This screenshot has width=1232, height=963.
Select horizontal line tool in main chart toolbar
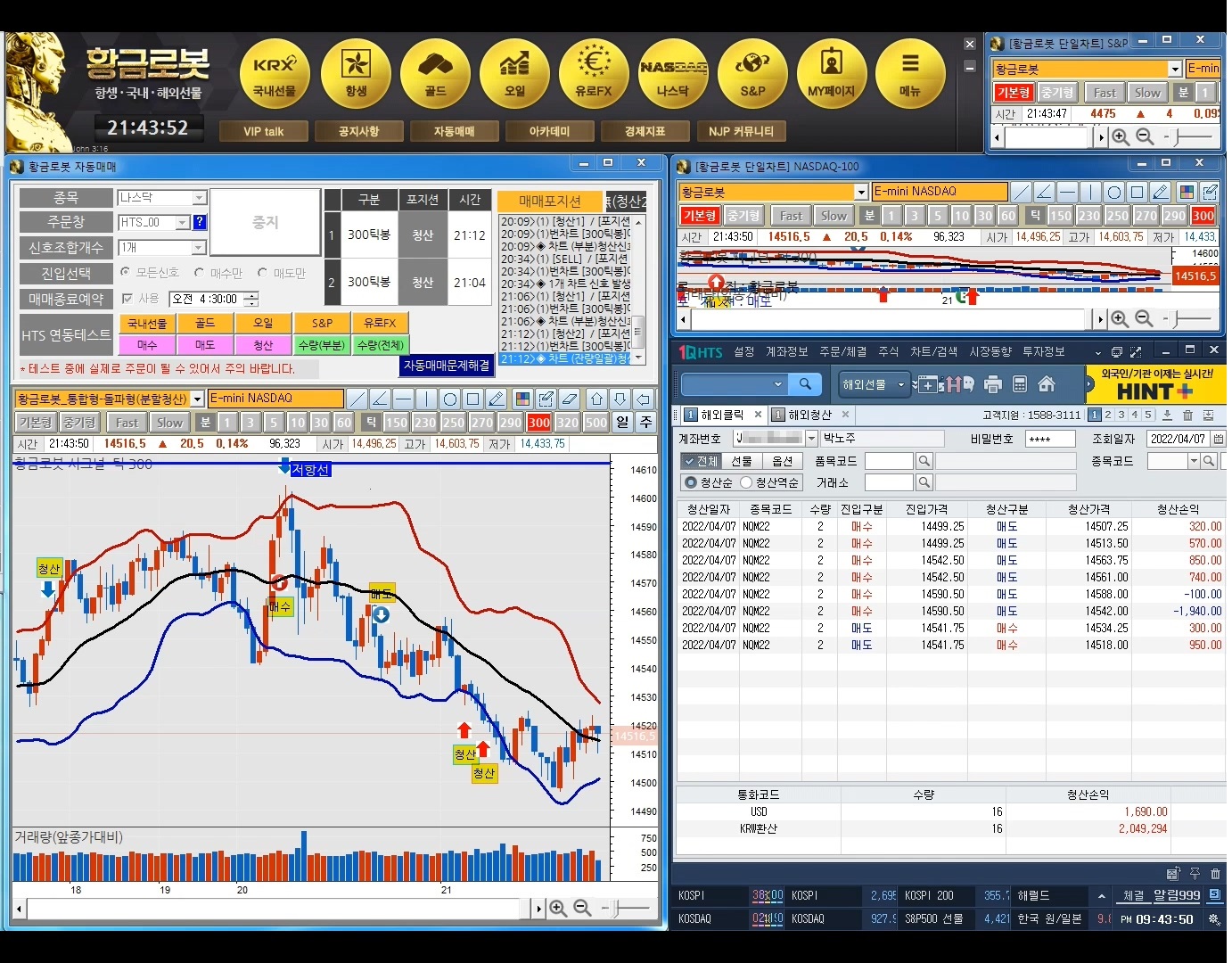point(404,399)
